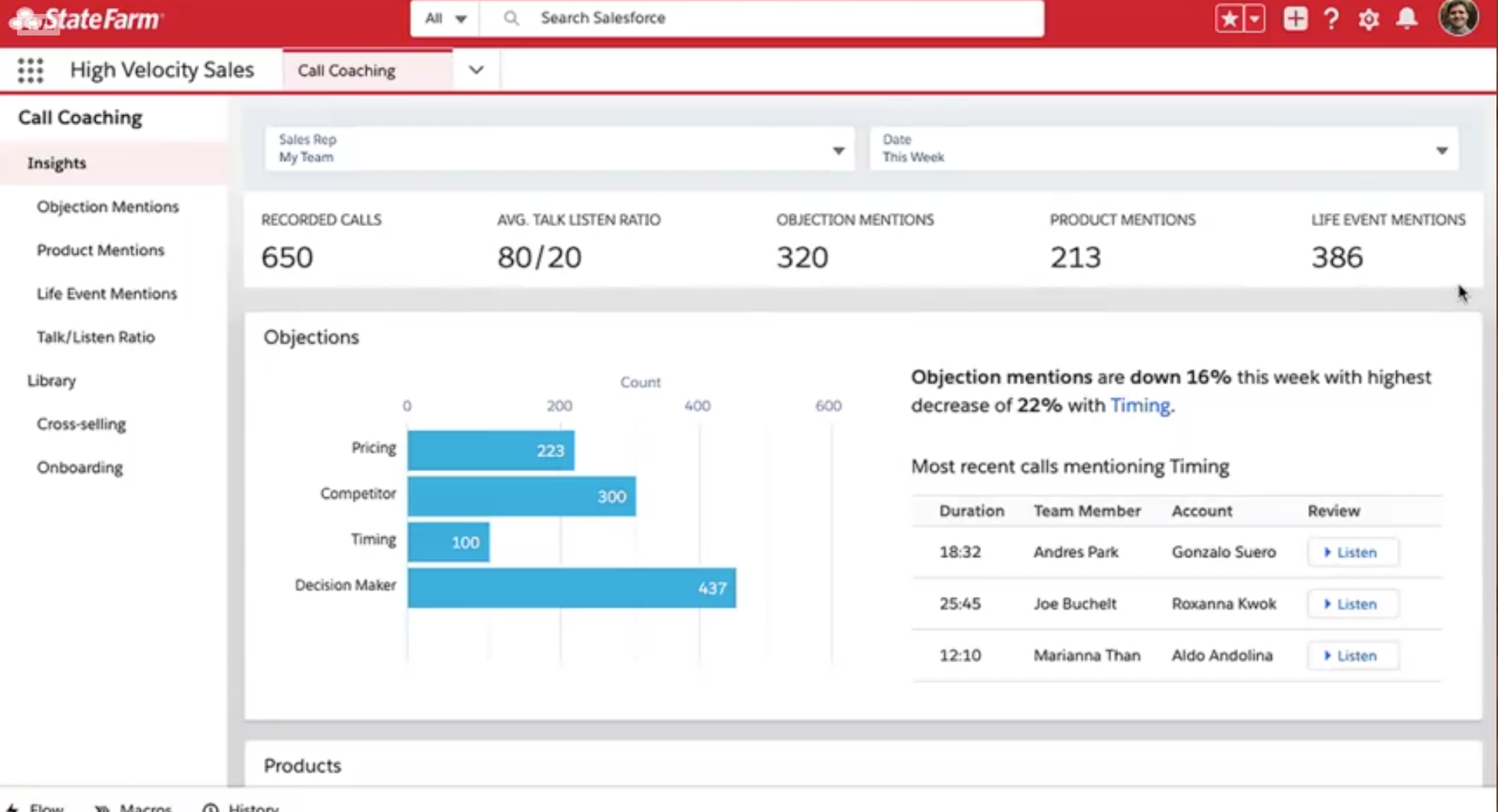Click the Account column header
Image resolution: width=1498 pixels, height=812 pixels.
tap(1201, 511)
